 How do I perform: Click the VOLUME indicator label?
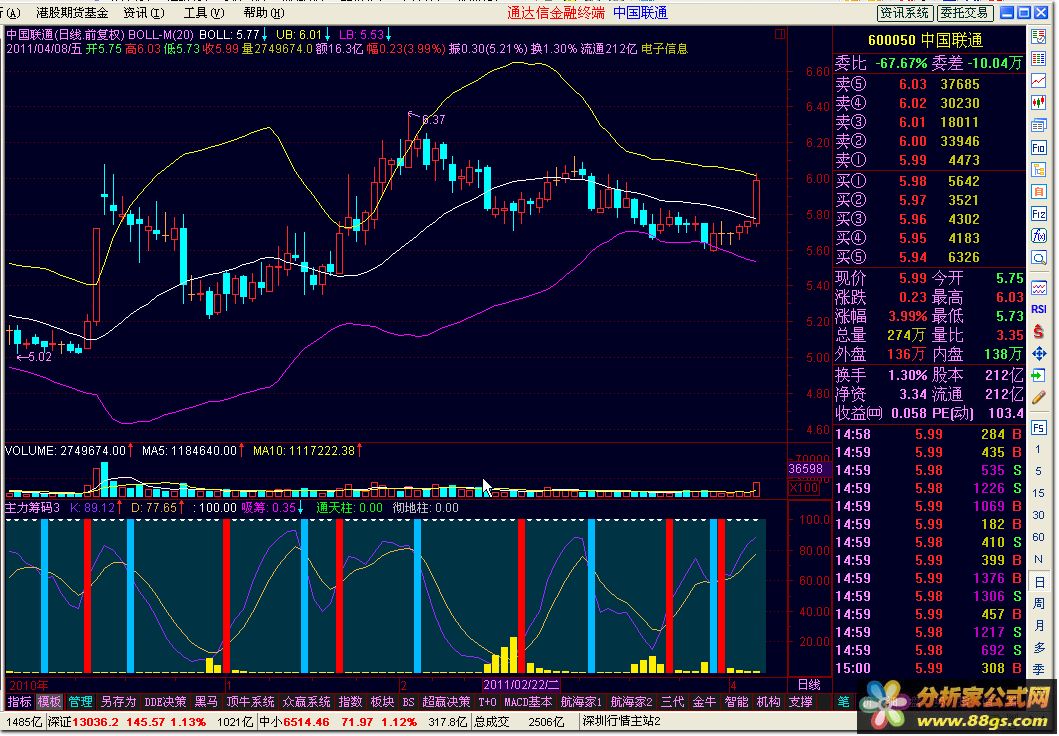click(x=32, y=450)
